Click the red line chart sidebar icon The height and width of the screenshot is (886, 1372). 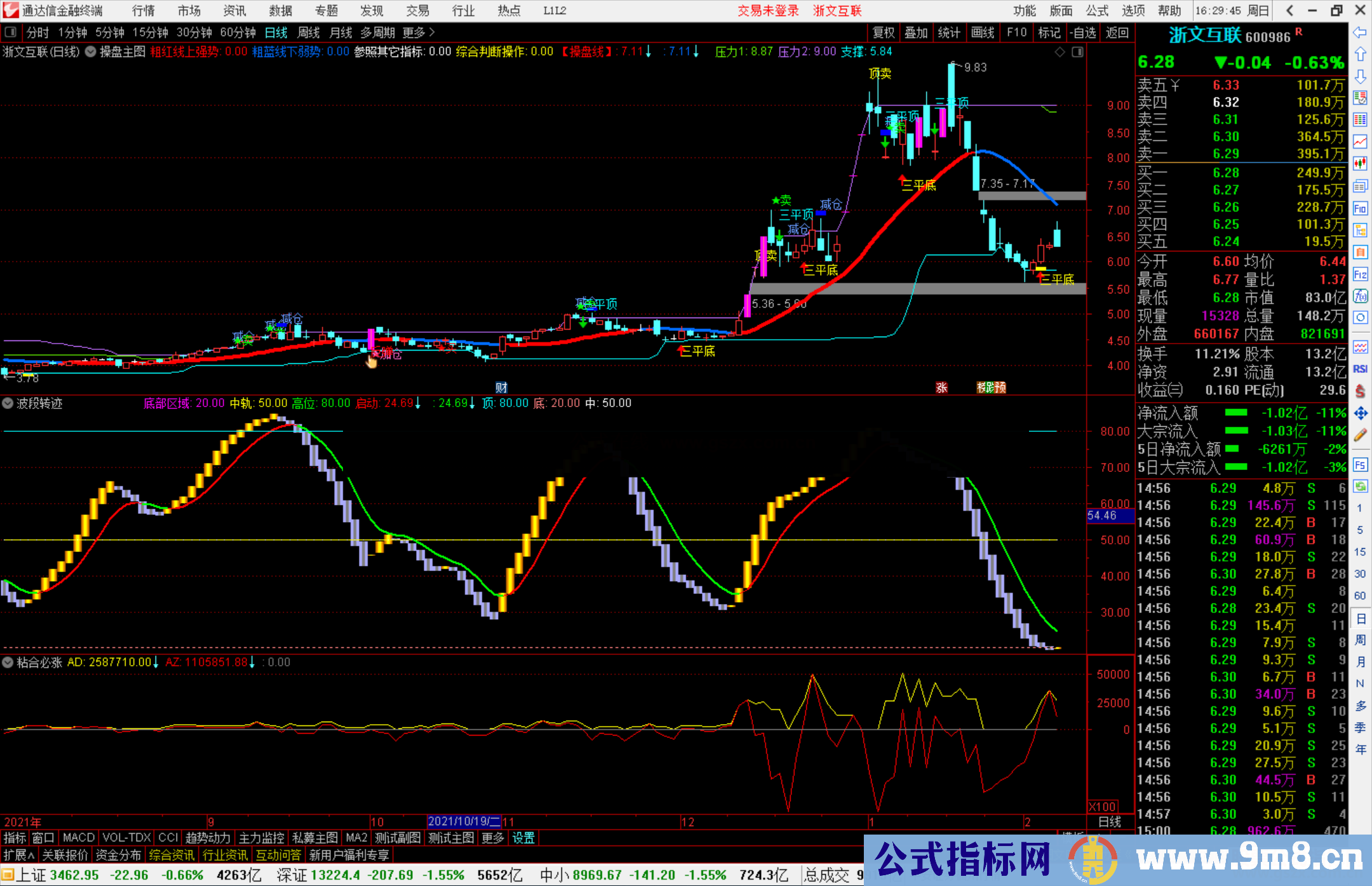pos(1360,141)
